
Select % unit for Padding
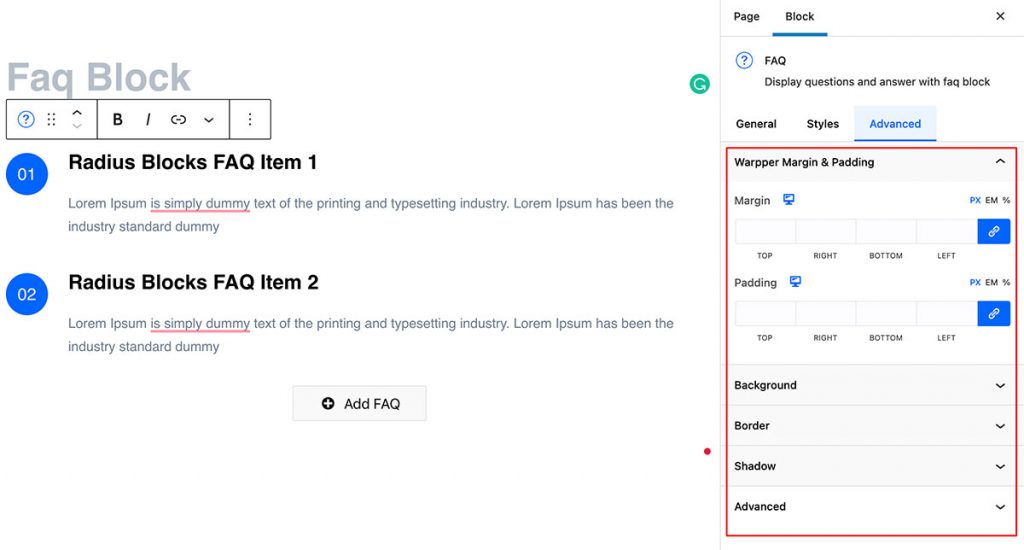tap(1006, 282)
